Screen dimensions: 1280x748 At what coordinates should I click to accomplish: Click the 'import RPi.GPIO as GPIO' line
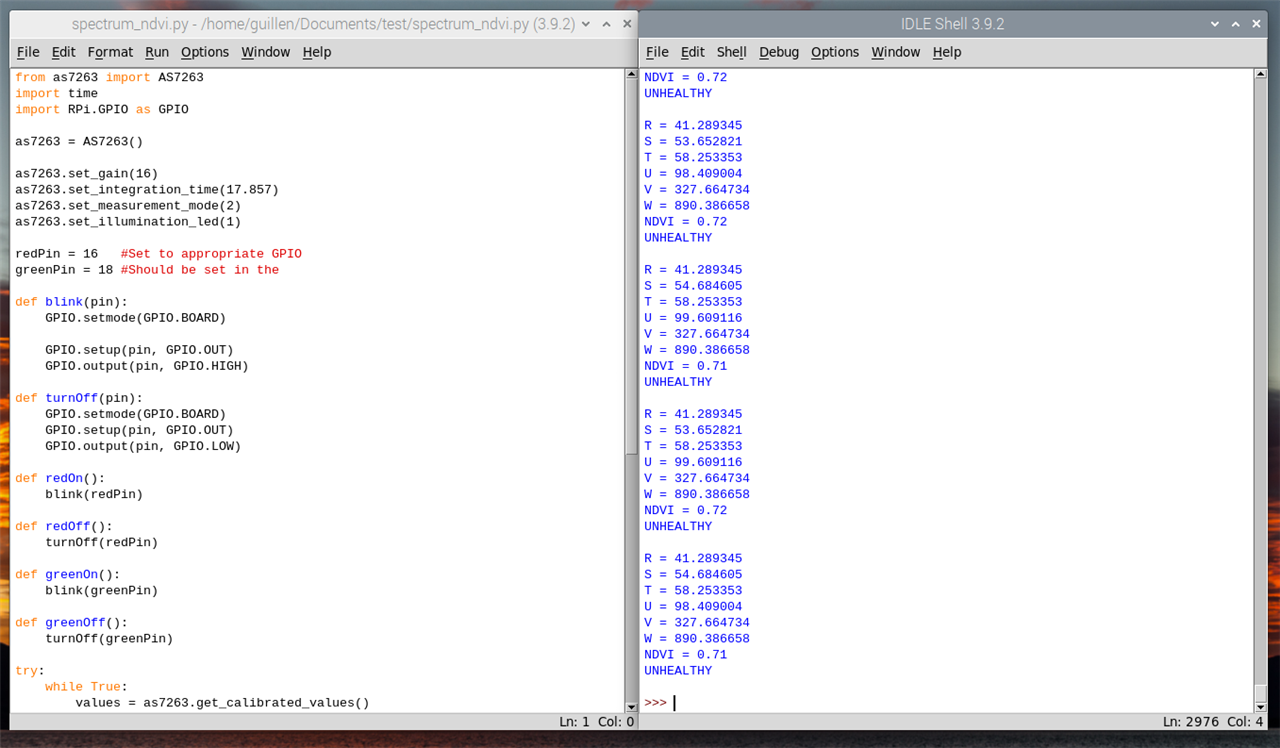[x=101, y=109]
